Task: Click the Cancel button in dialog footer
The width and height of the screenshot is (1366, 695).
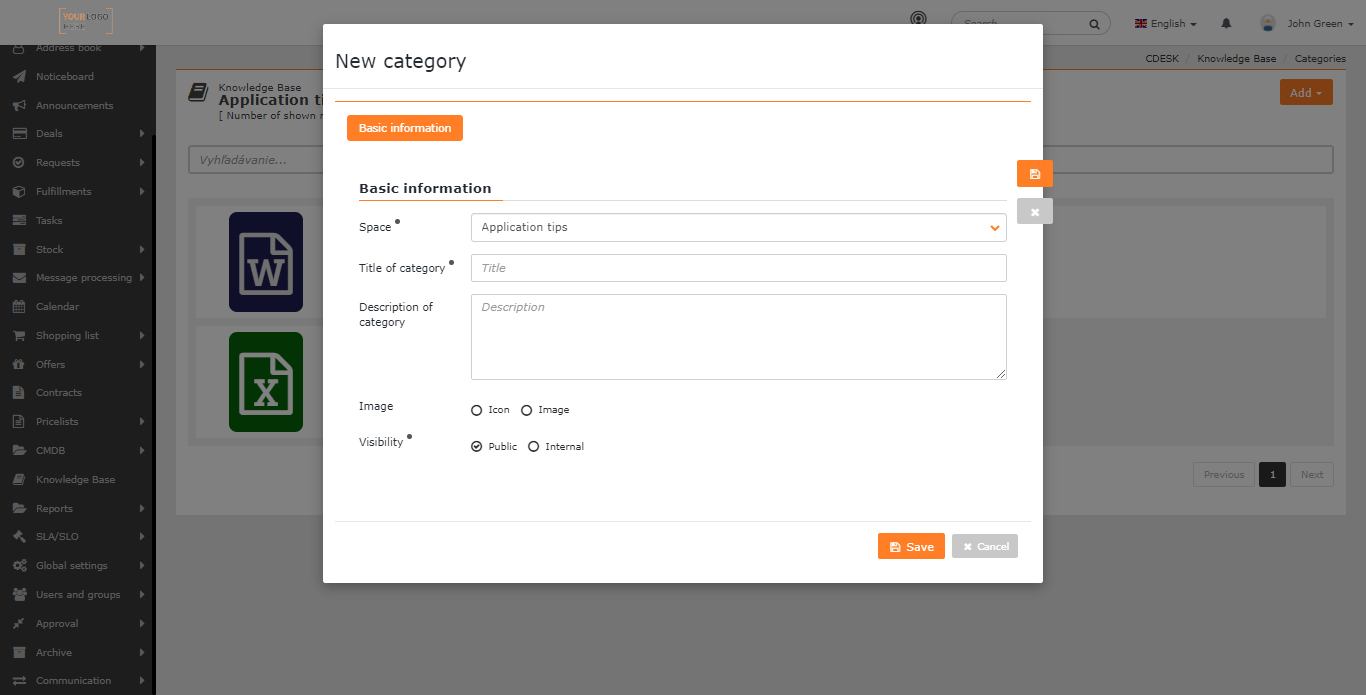Action: point(985,546)
